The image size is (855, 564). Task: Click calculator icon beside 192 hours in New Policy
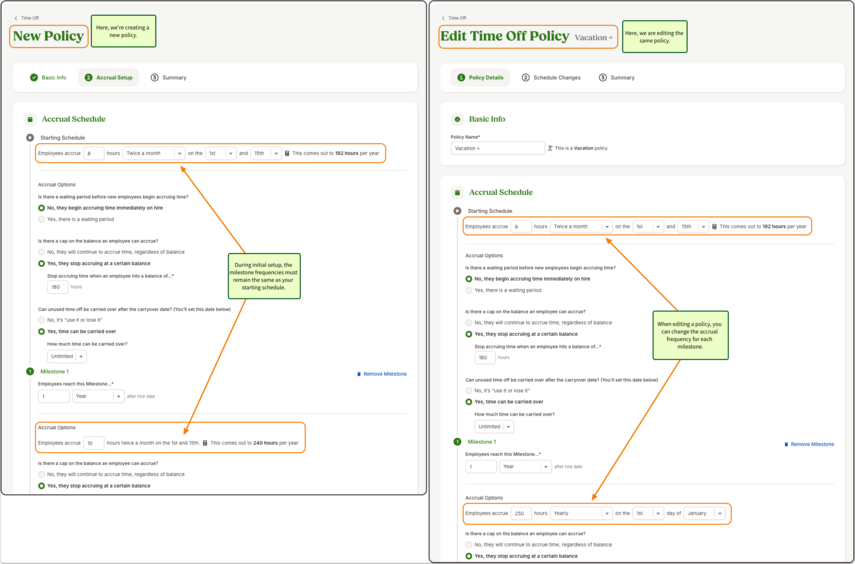(287, 153)
